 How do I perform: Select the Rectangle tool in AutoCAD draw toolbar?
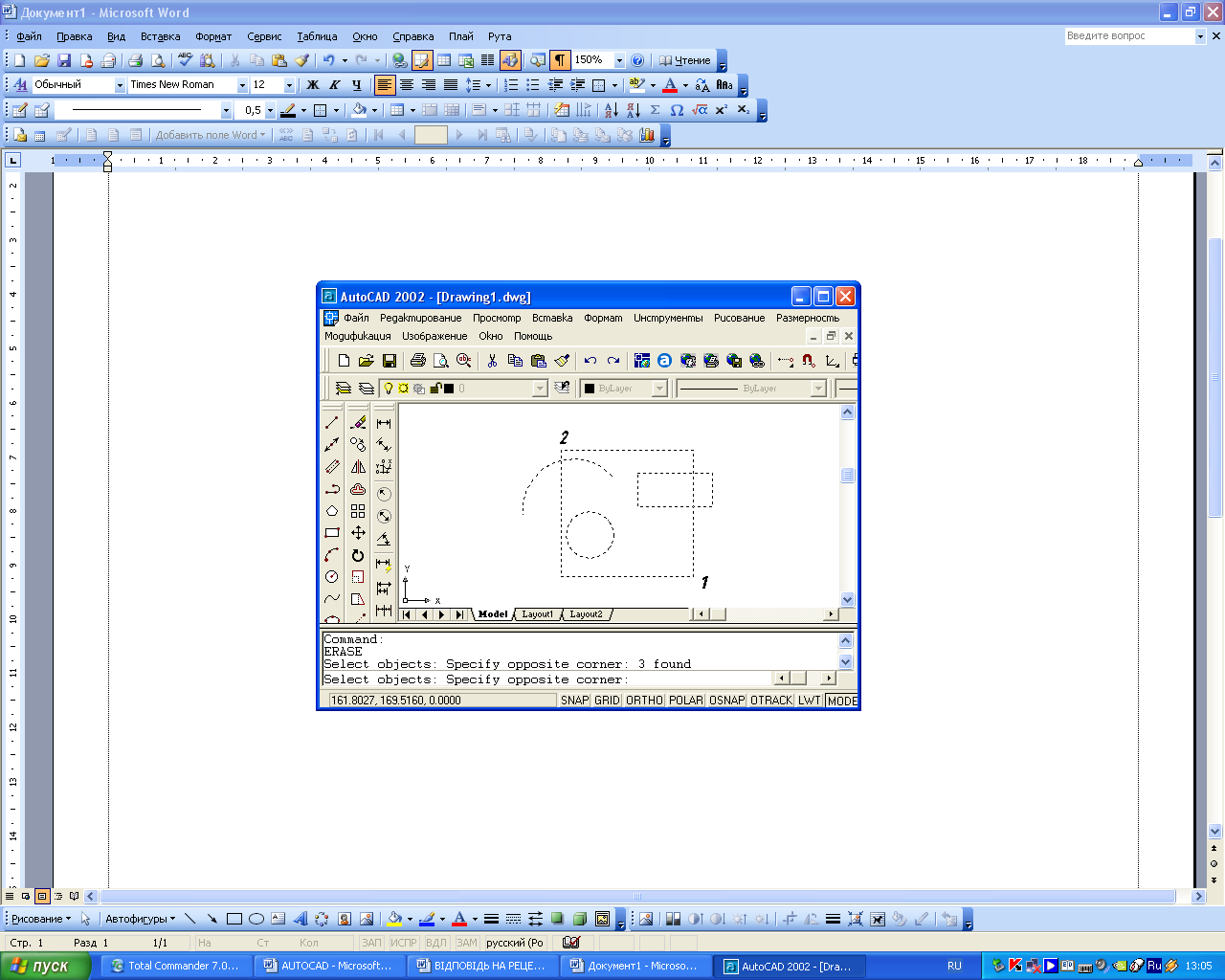pos(332,533)
